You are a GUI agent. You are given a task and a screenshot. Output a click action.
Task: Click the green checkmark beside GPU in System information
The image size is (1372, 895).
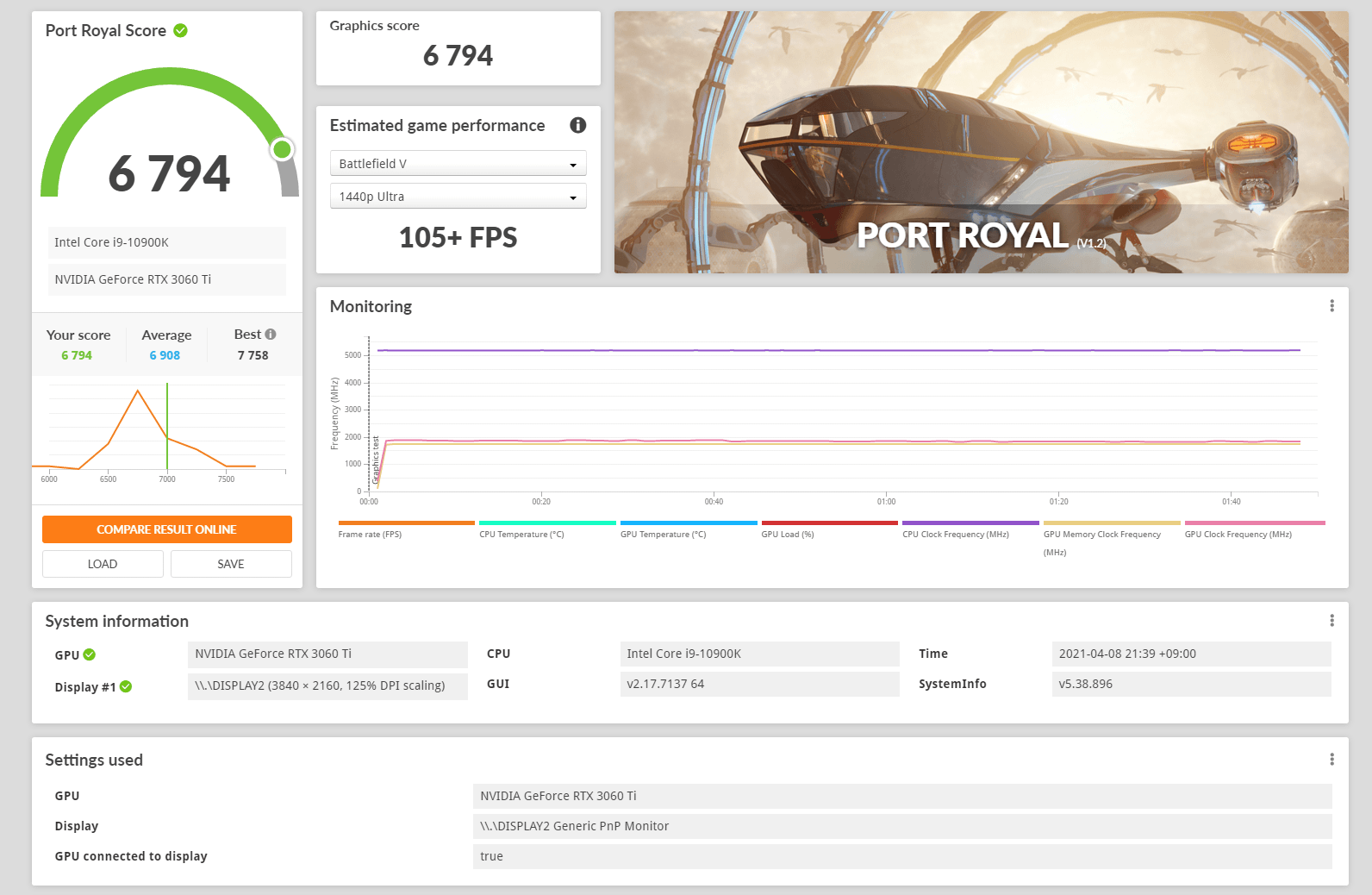[x=90, y=654]
